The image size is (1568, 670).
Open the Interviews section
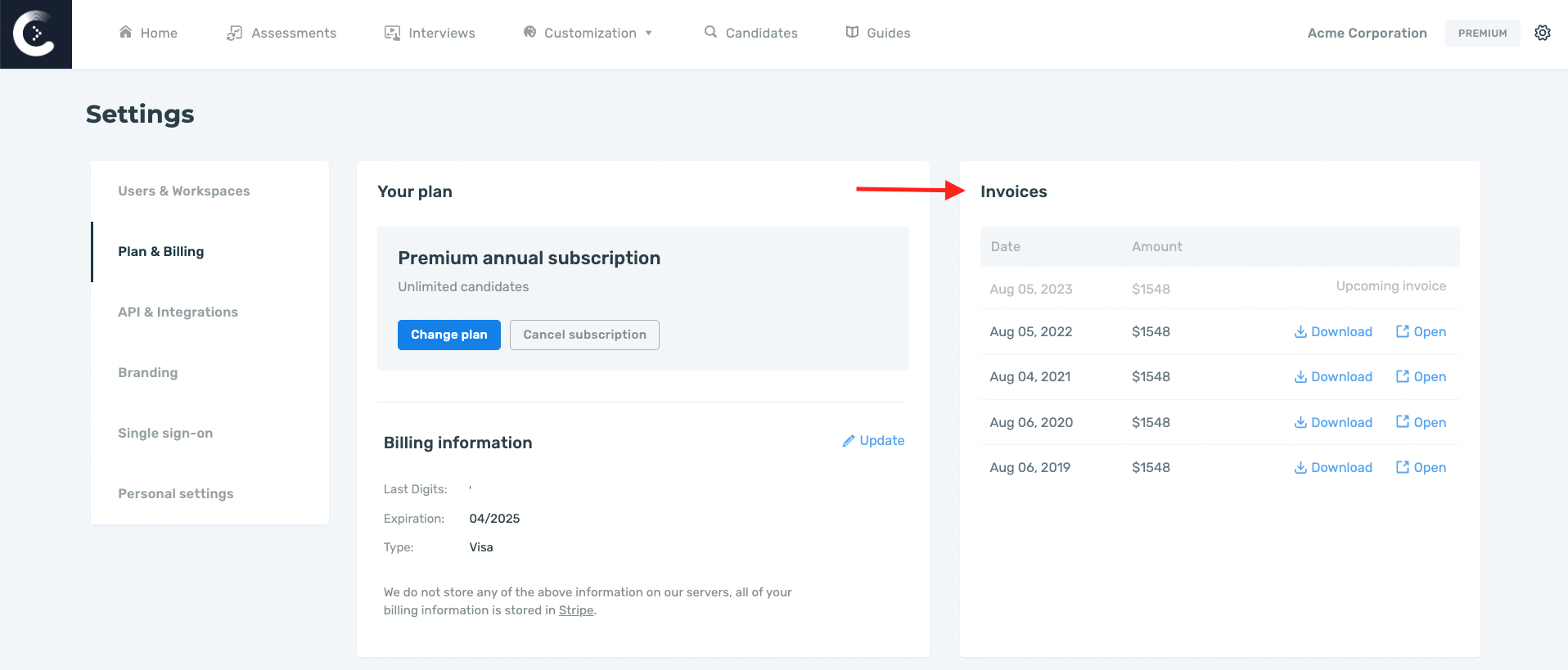[430, 33]
